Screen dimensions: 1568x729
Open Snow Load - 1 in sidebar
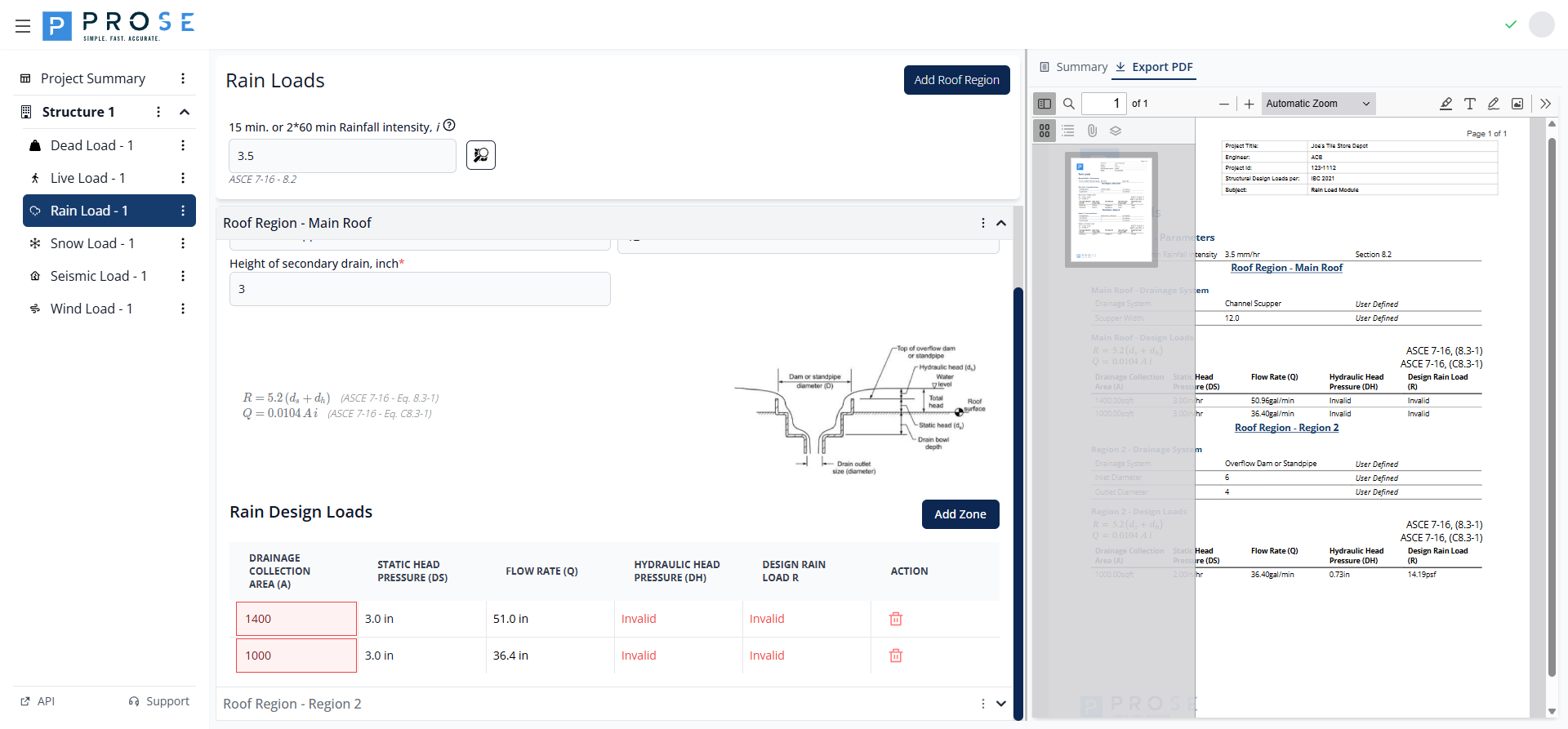[92, 243]
